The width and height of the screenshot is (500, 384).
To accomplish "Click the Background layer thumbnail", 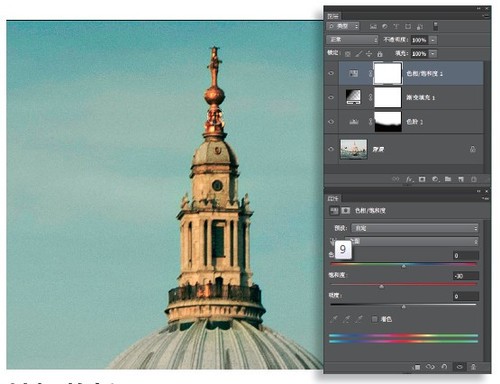I will (354, 149).
